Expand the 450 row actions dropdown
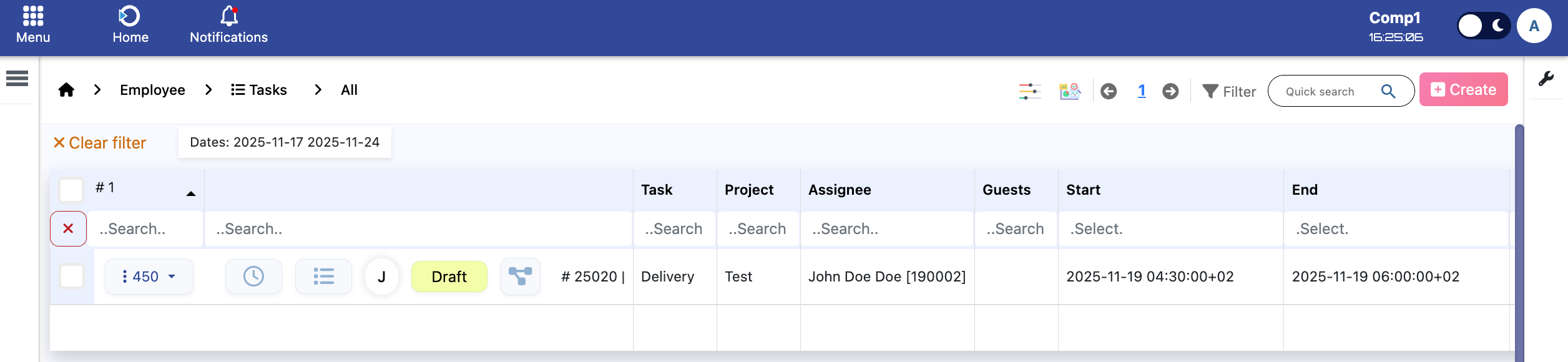The image size is (1568, 362). click(149, 276)
